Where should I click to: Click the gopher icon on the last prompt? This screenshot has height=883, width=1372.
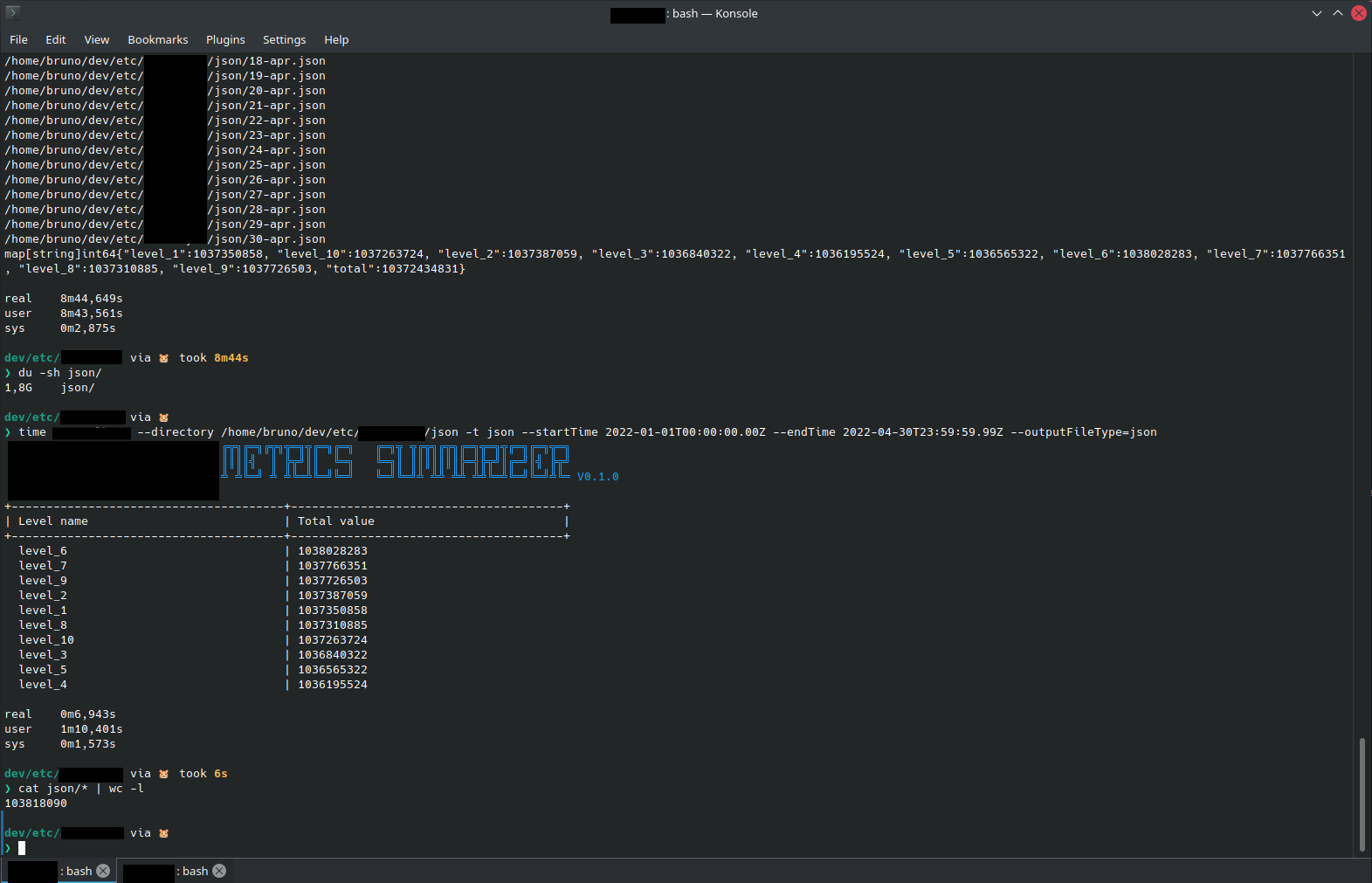point(163,833)
